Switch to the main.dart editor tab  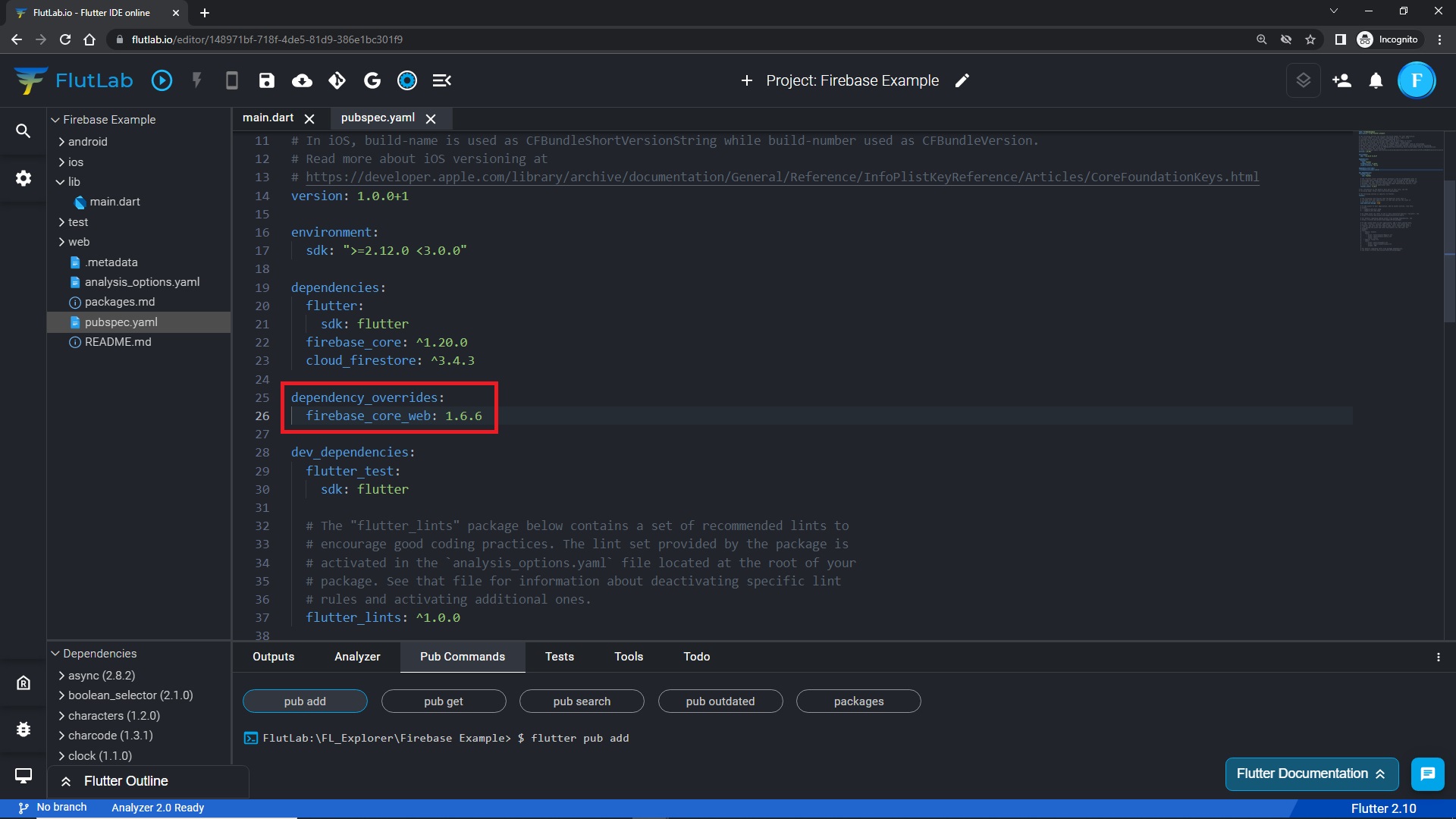pyautogui.click(x=268, y=118)
